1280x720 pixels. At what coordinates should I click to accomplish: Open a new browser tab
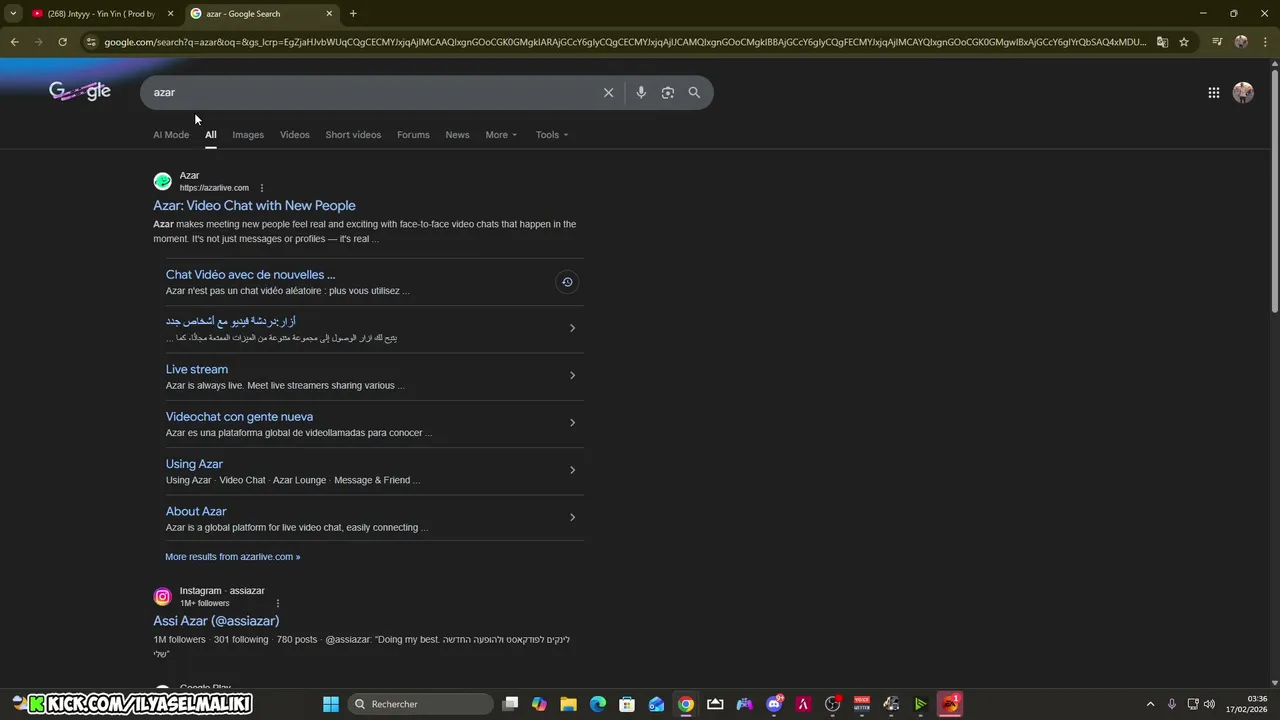click(353, 13)
